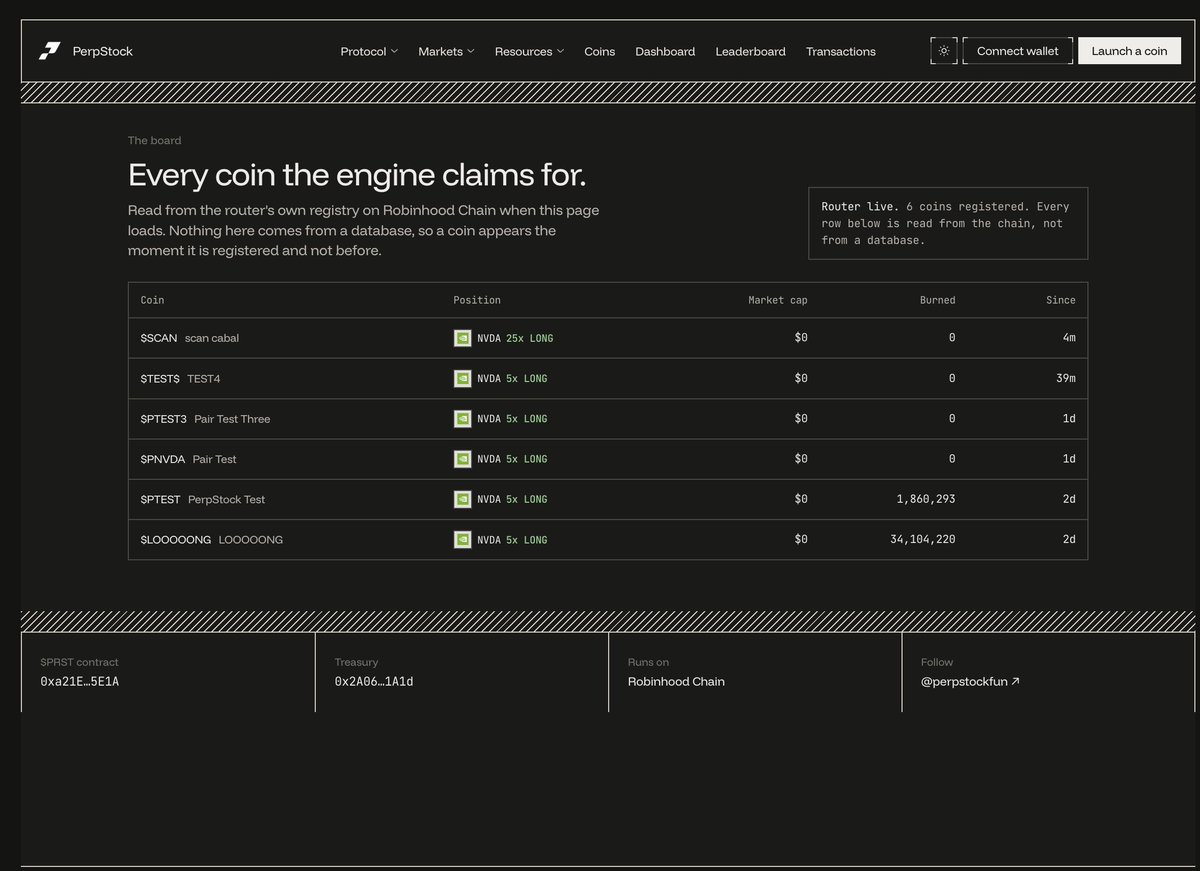Click the 4m since value
Viewport: 1200px width, 871px height.
(x=1069, y=338)
